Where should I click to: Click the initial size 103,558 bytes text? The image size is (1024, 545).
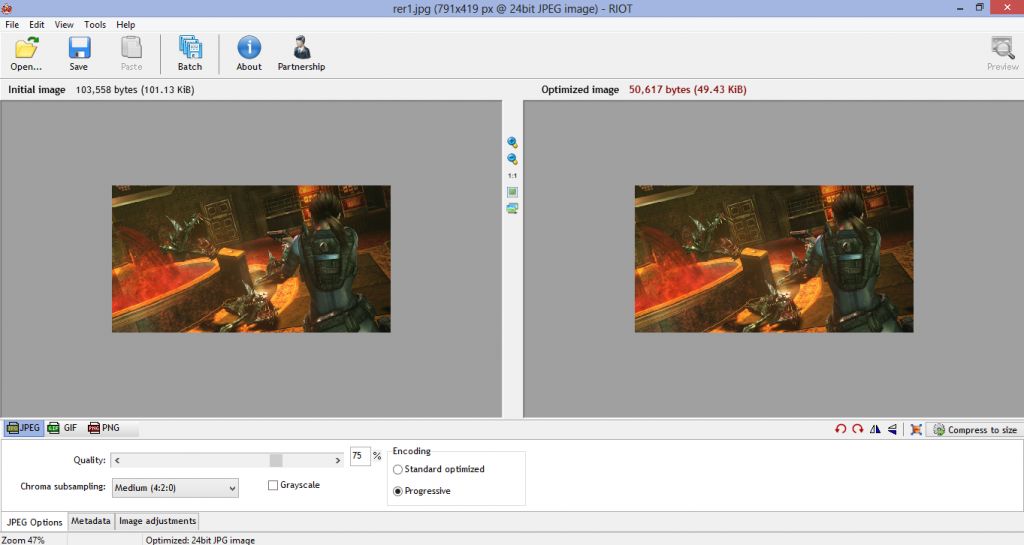tap(135, 89)
